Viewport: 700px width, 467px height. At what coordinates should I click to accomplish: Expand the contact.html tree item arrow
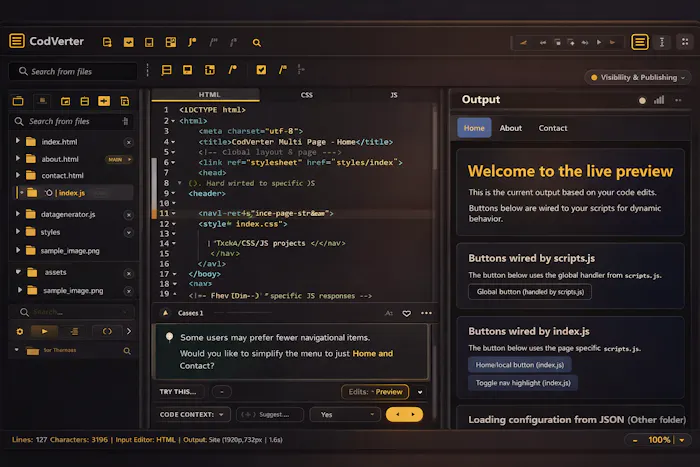pos(17,175)
